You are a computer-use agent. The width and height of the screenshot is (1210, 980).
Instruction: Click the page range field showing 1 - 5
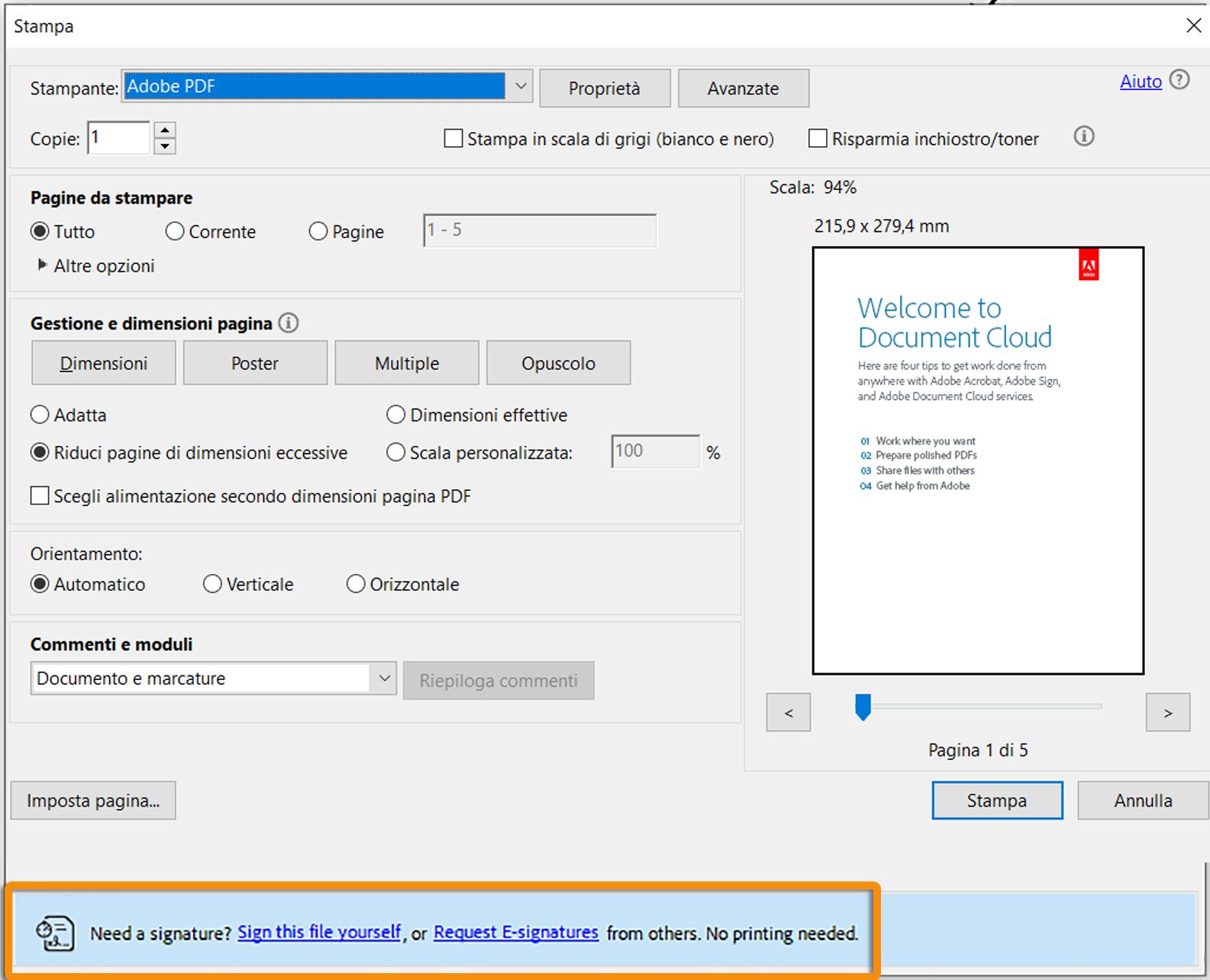(540, 230)
